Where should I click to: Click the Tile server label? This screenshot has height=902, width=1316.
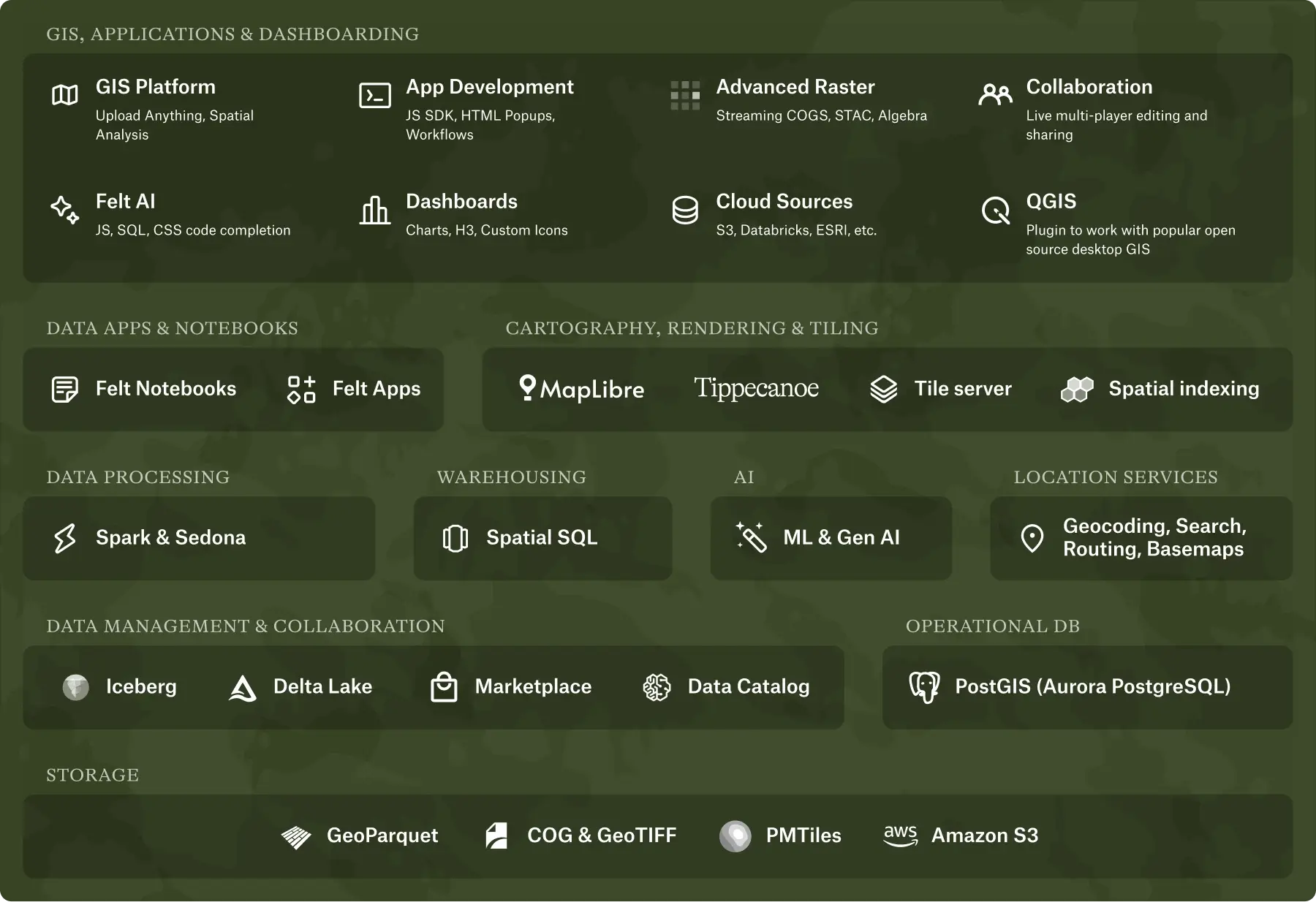(x=963, y=389)
